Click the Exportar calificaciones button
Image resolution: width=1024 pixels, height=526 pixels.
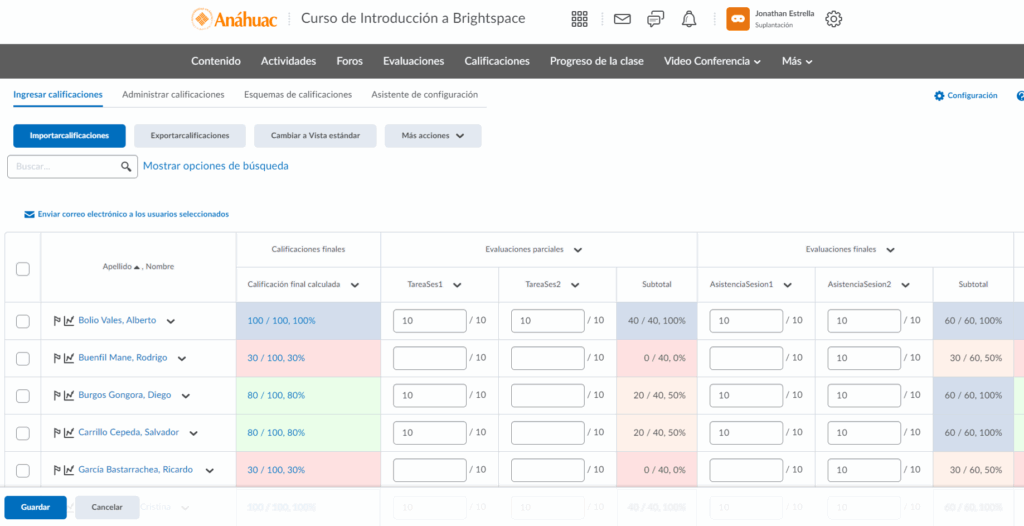[190, 136]
